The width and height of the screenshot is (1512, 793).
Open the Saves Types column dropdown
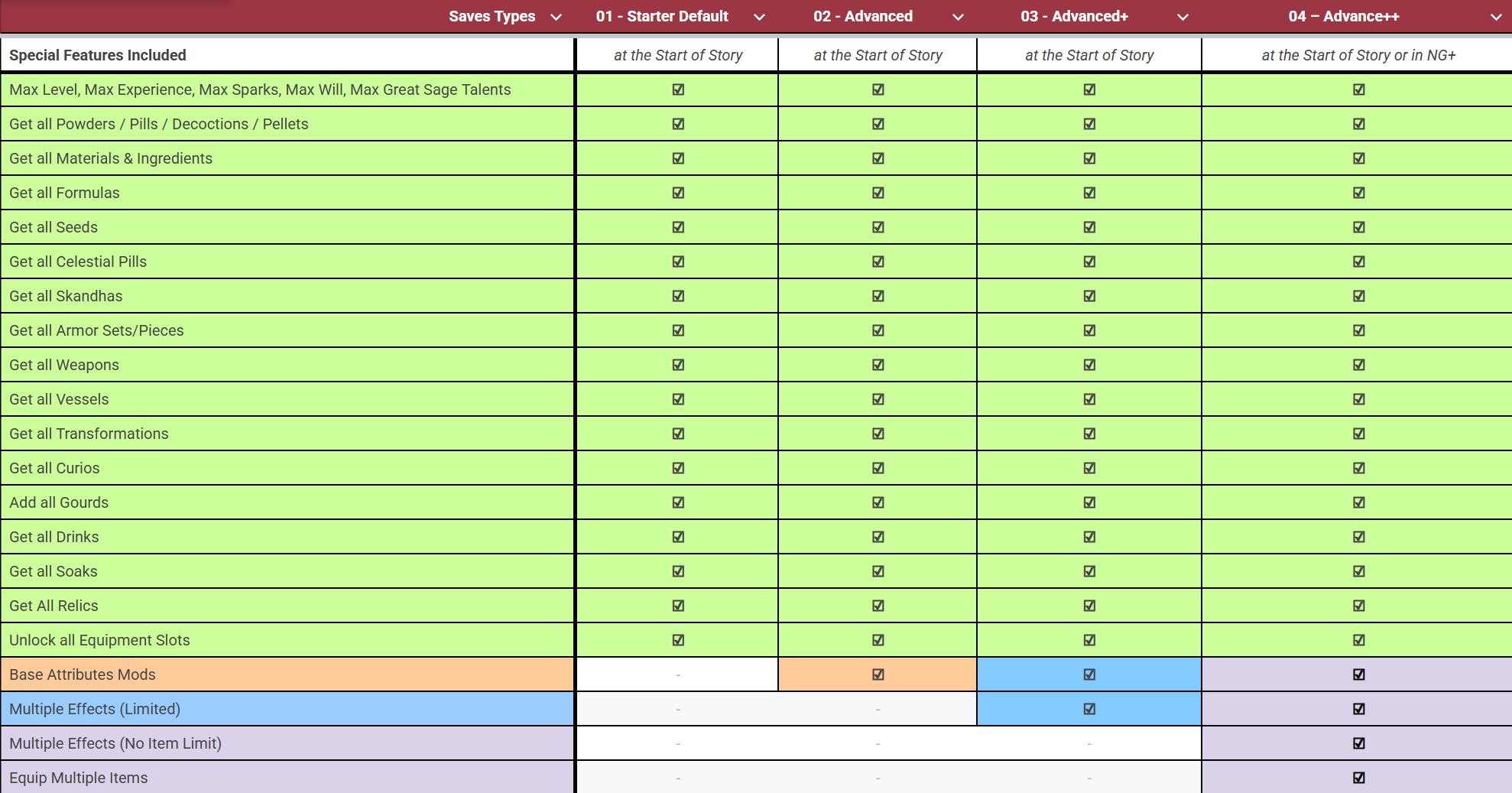click(556, 17)
